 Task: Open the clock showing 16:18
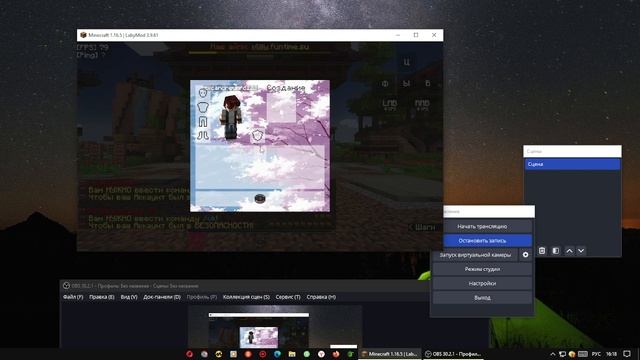(611, 354)
